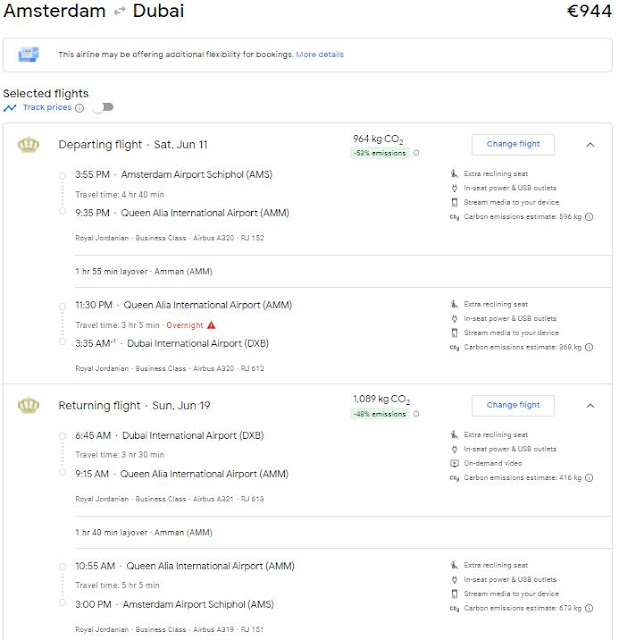Open info icon next to -53% emissions

pos(416,153)
